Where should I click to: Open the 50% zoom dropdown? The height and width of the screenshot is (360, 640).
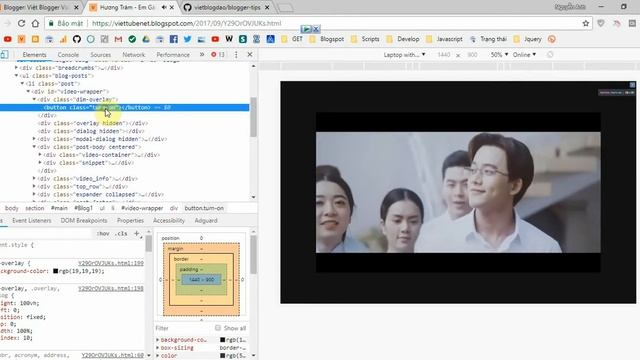pos(499,55)
